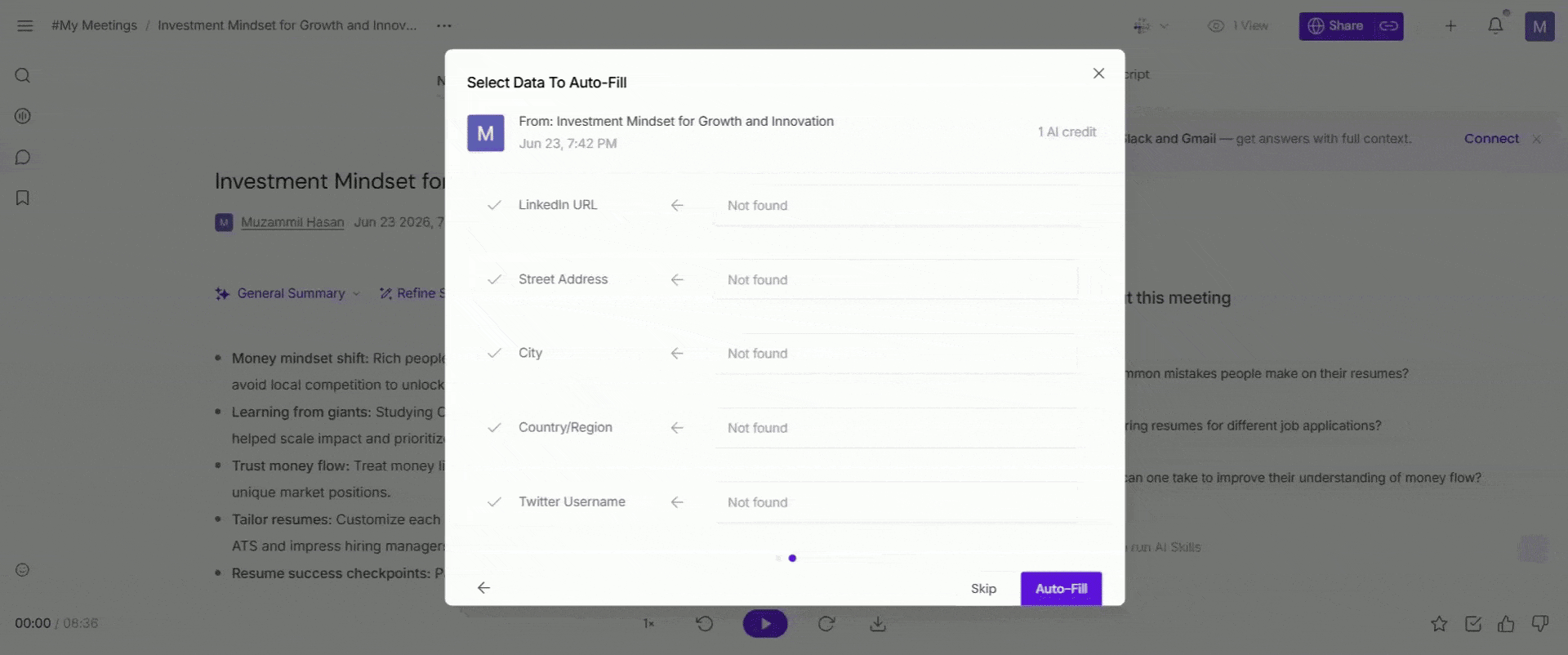The width and height of the screenshot is (1568, 655).
Task: Play the recording
Action: point(765,624)
